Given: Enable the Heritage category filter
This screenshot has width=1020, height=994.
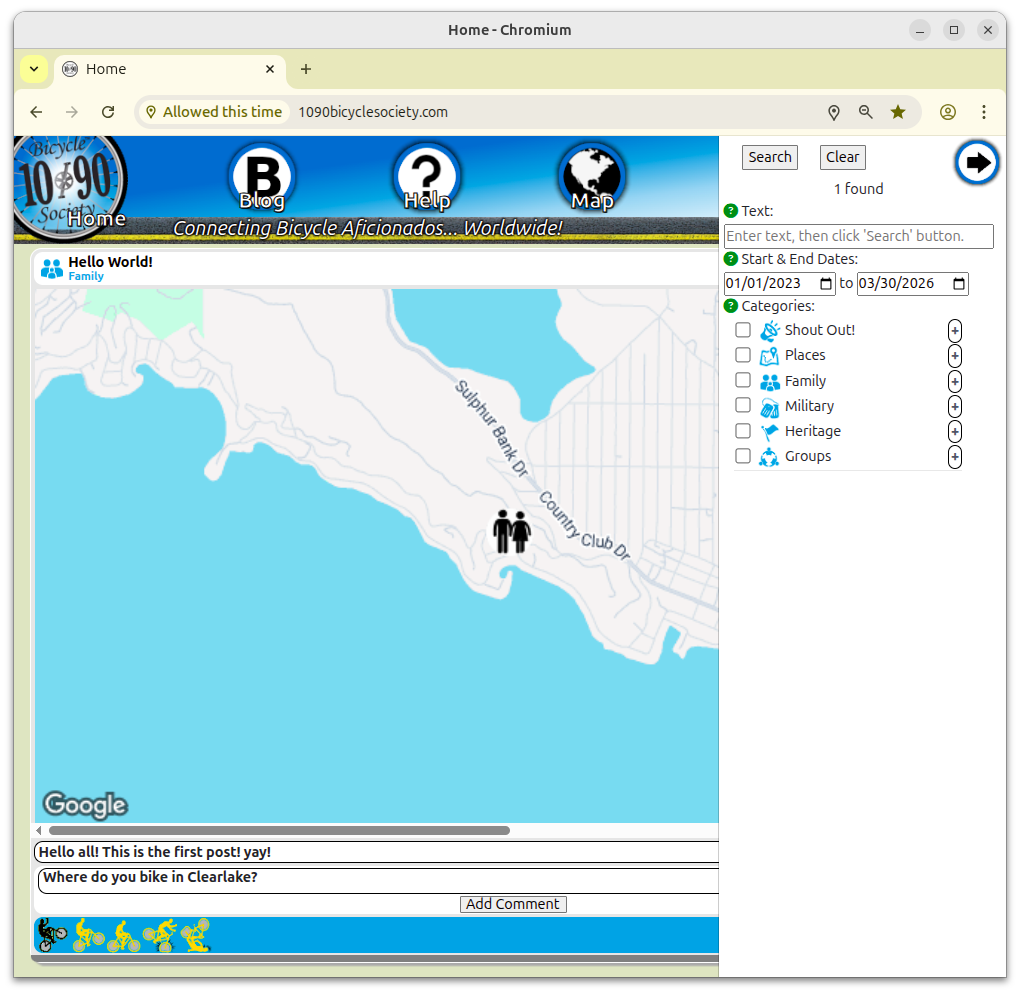Looking at the screenshot, I should pyautogui.click(x=743, y=431).
